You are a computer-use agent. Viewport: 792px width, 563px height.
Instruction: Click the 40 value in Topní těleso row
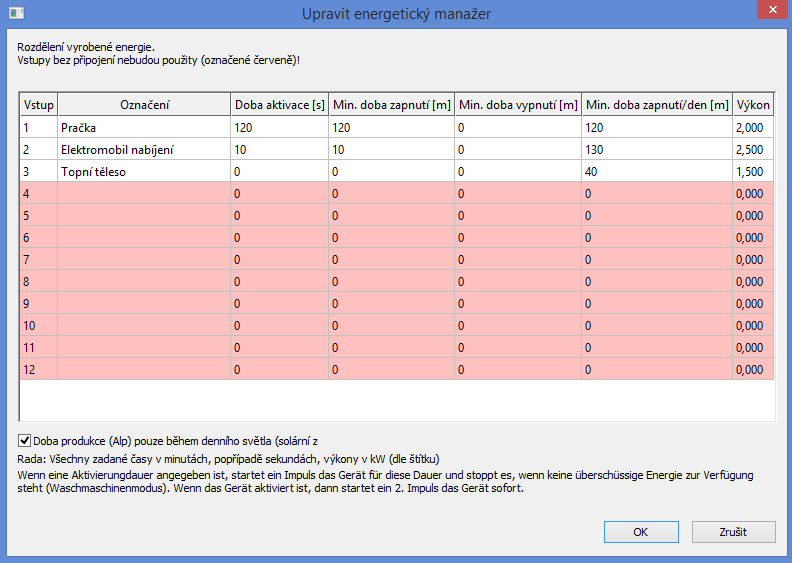coord(656,172)
